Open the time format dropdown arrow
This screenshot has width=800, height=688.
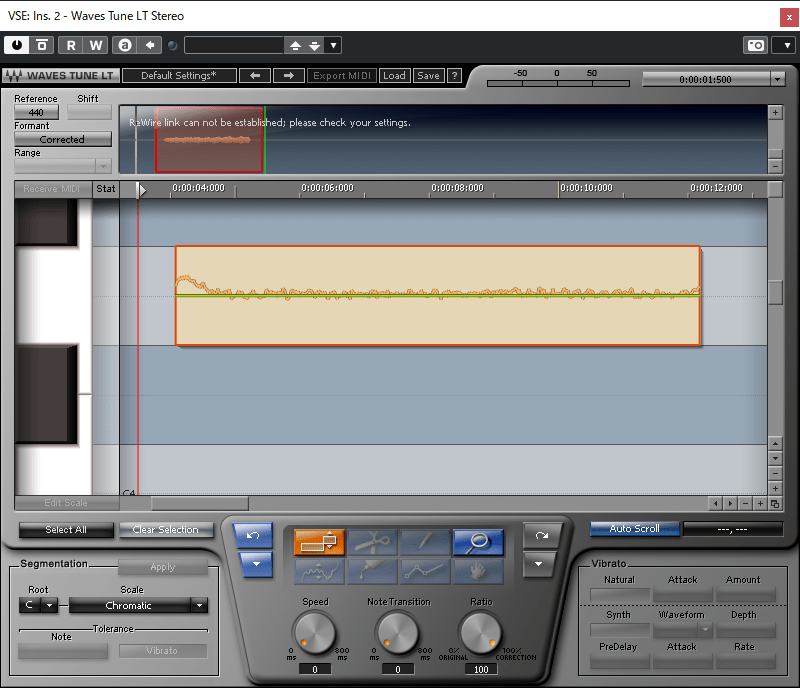click(x=778, y=79)
